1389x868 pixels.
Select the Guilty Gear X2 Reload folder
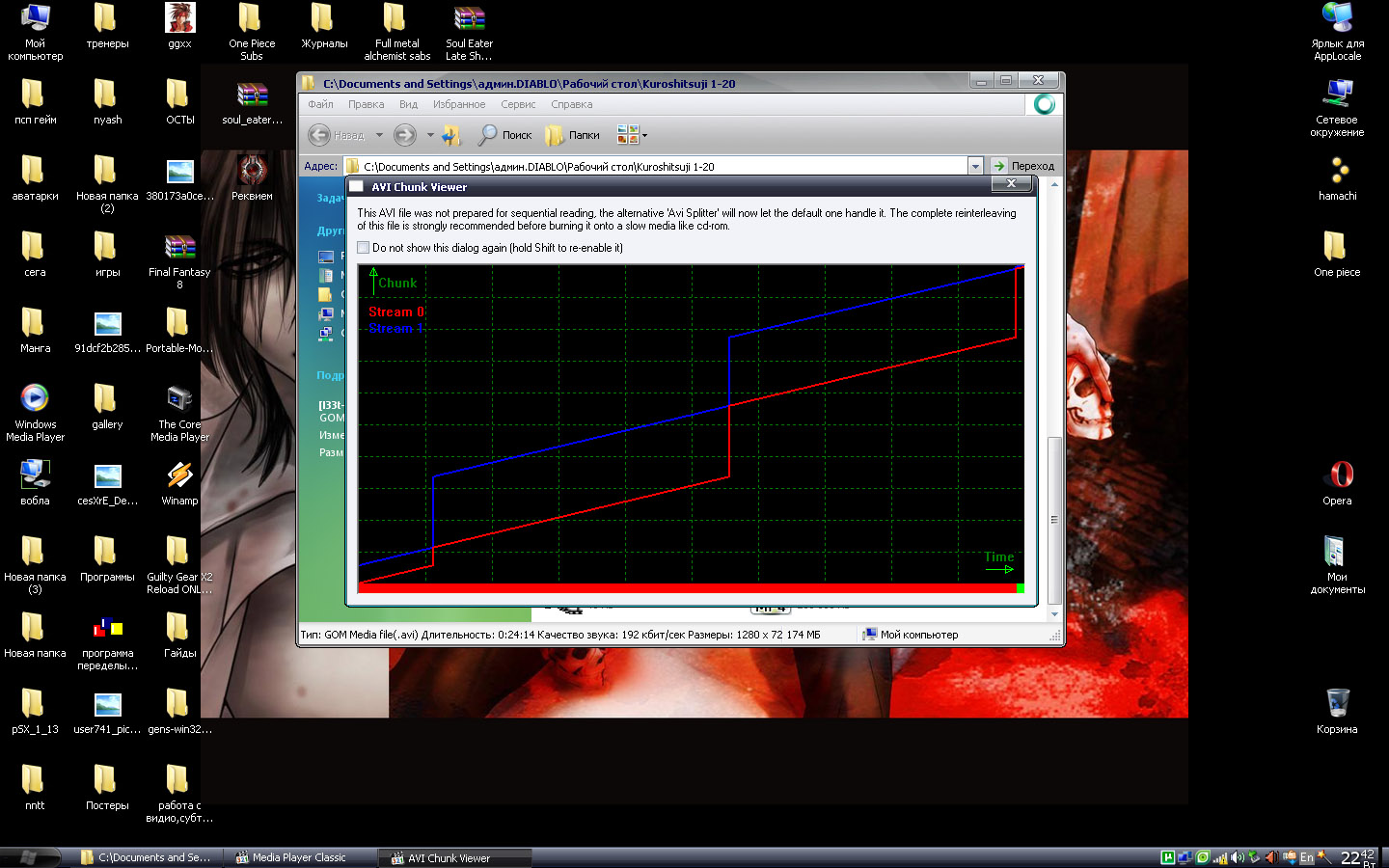[x=179, y=565]
